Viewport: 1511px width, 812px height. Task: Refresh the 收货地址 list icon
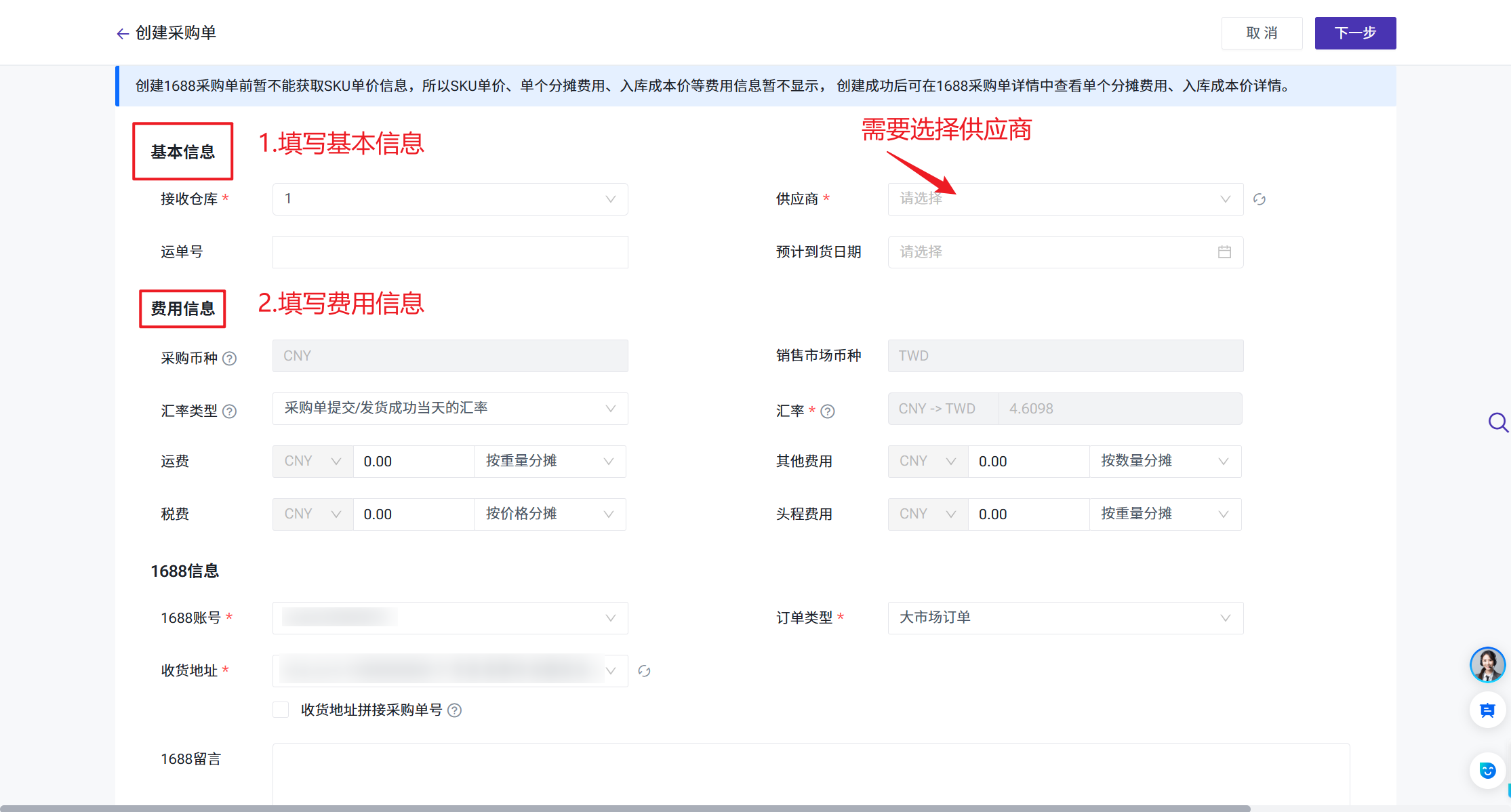pos(644,671)
